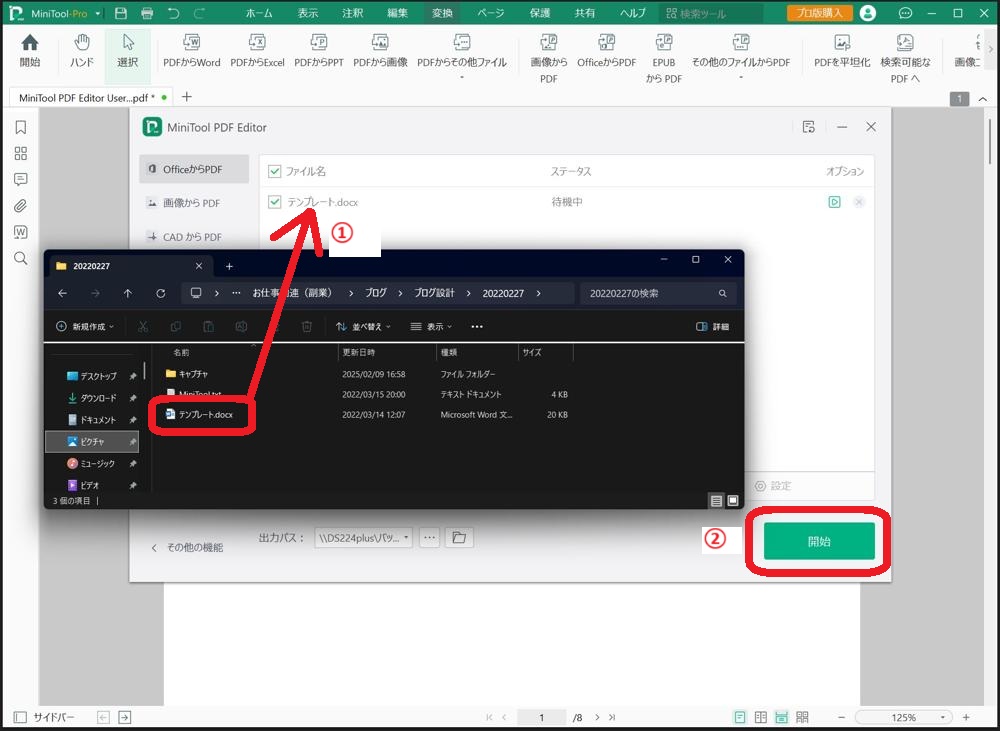The image size is (1000, 731).
Task: Click Explorer search box 20220227の検索
Action: point(658,293)
